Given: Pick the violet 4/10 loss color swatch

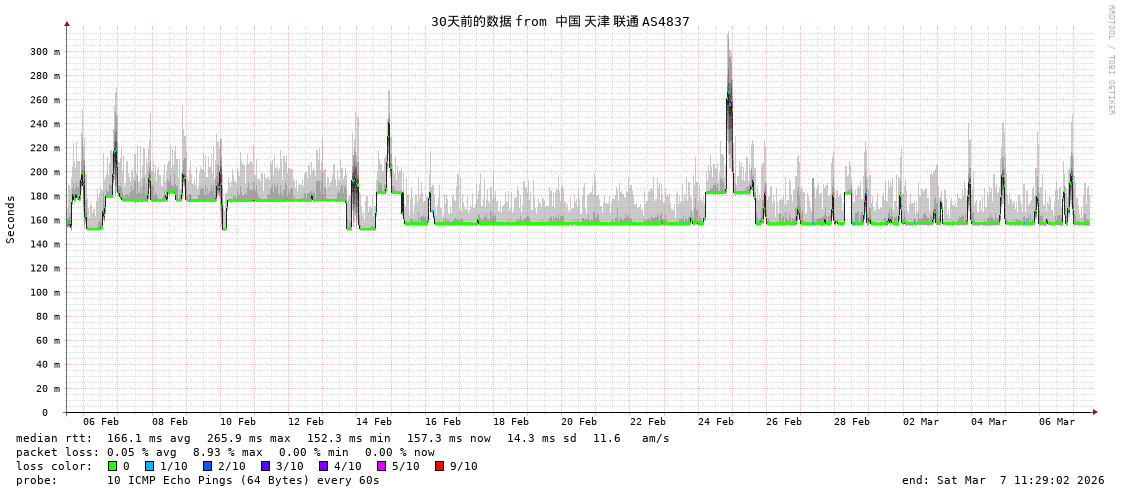Looking at the screenshot, I should click(x=323, y=466).
